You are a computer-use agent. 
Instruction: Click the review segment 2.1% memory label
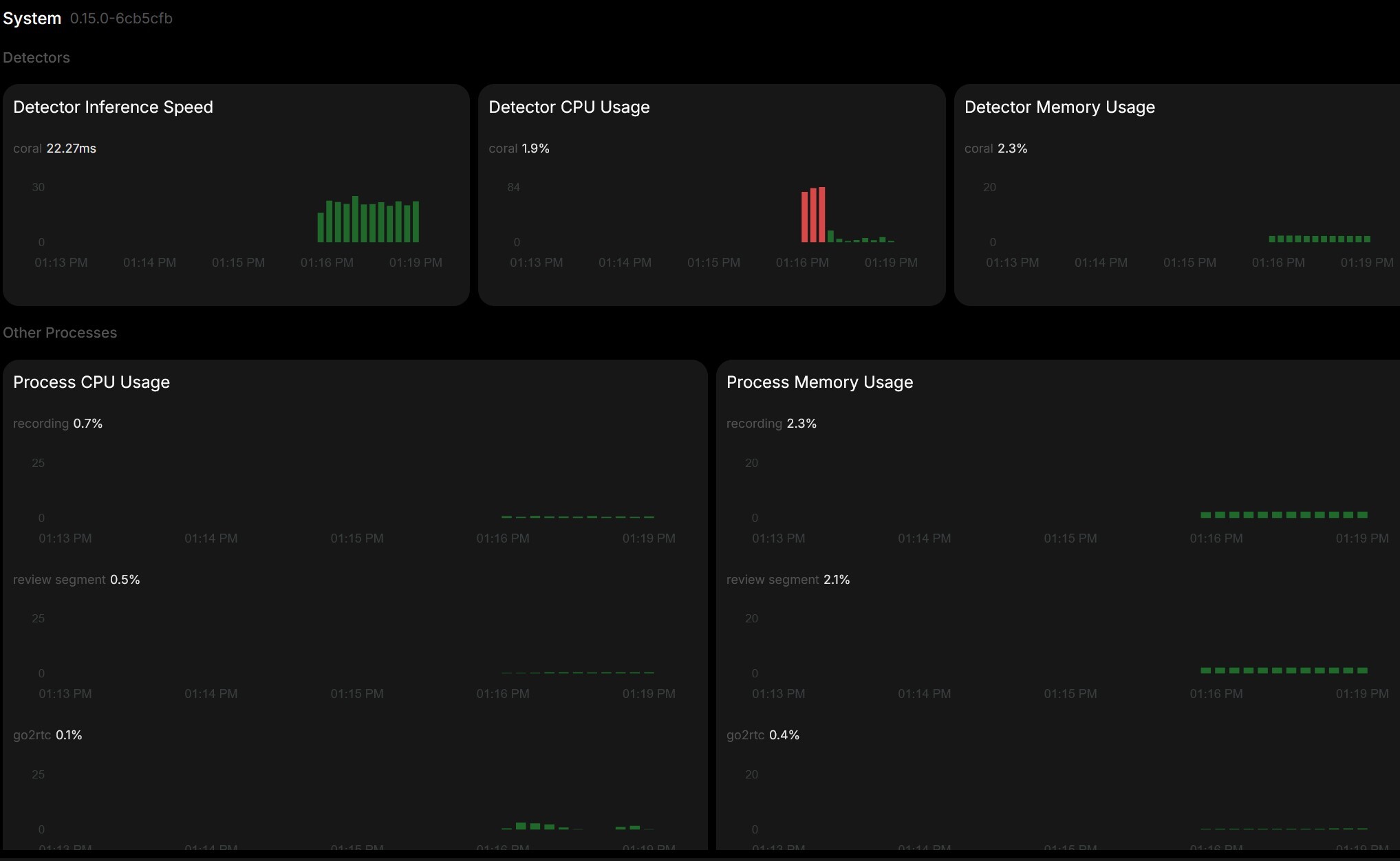coord(788,580)
